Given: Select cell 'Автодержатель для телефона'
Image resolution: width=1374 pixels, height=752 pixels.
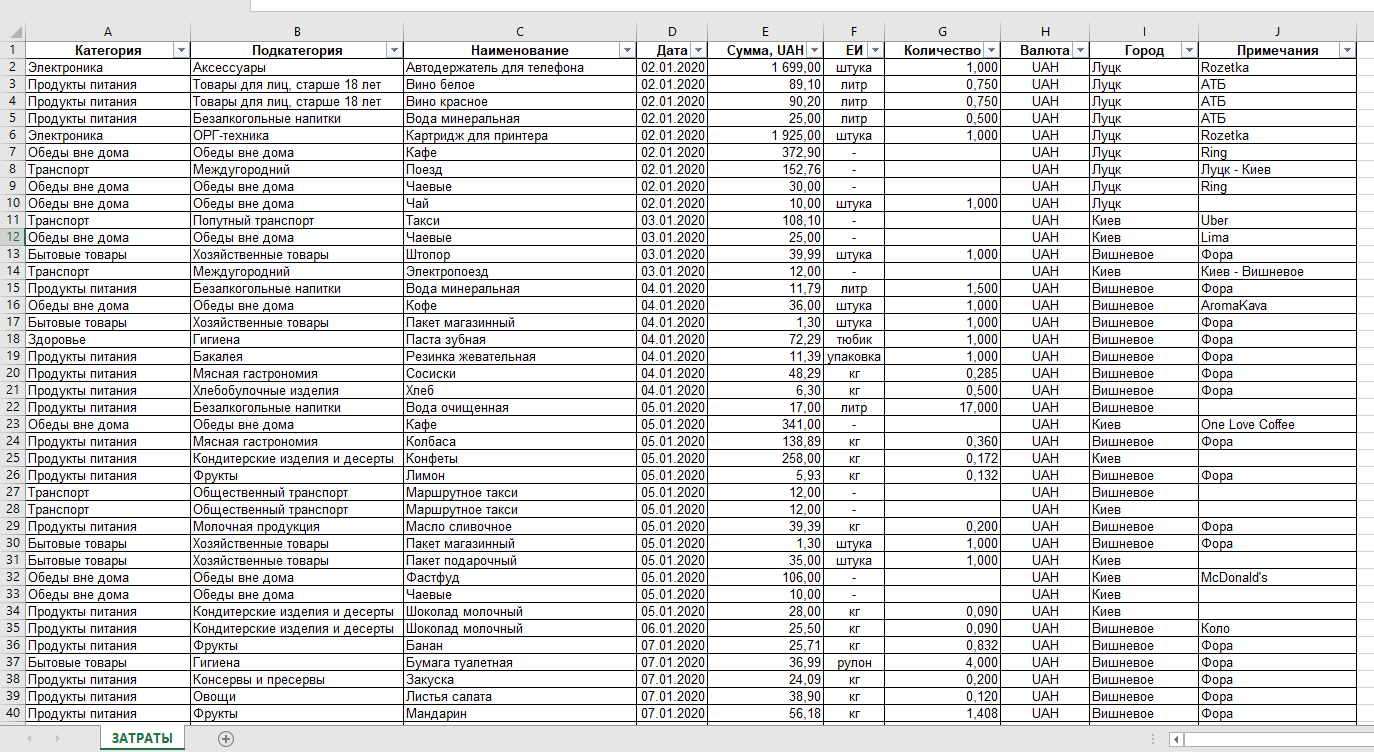Looking at the screenshot, I should [520, 67].
